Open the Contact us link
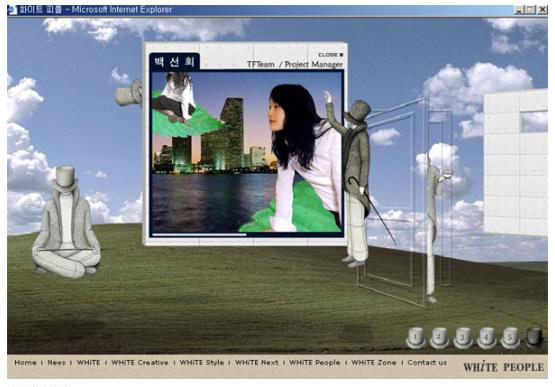This screenshot has height=387, width=555. click(x=427, y=363)
